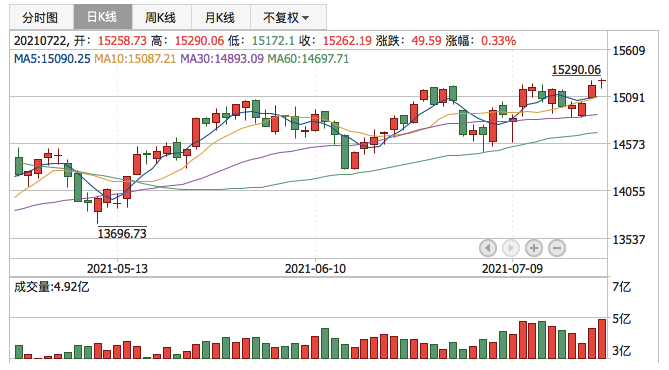Click the 15609 price axis value
Viewport: 669px width, 370px height.
tap(629, 51)
